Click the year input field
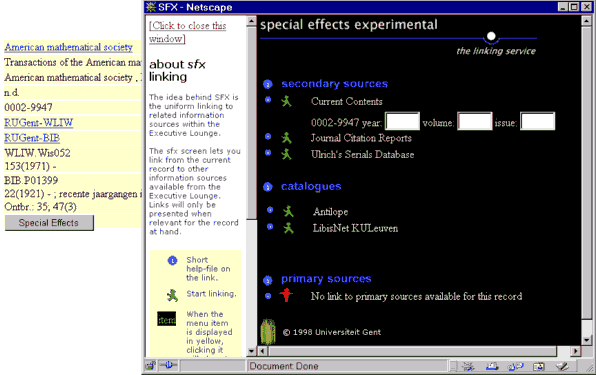The image size is (596, 375). point(402,122)
